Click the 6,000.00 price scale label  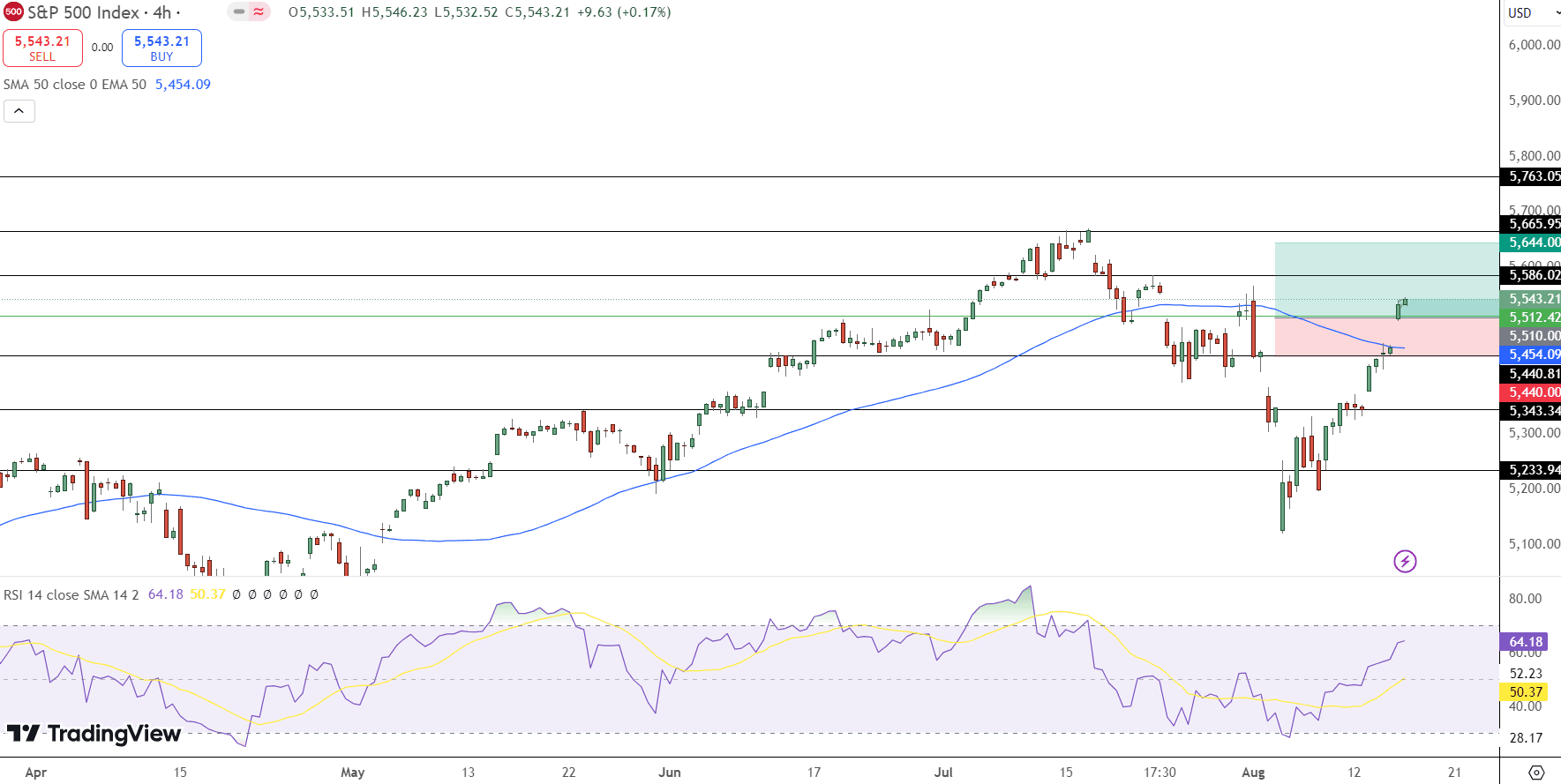click(x=1534, y=45)
